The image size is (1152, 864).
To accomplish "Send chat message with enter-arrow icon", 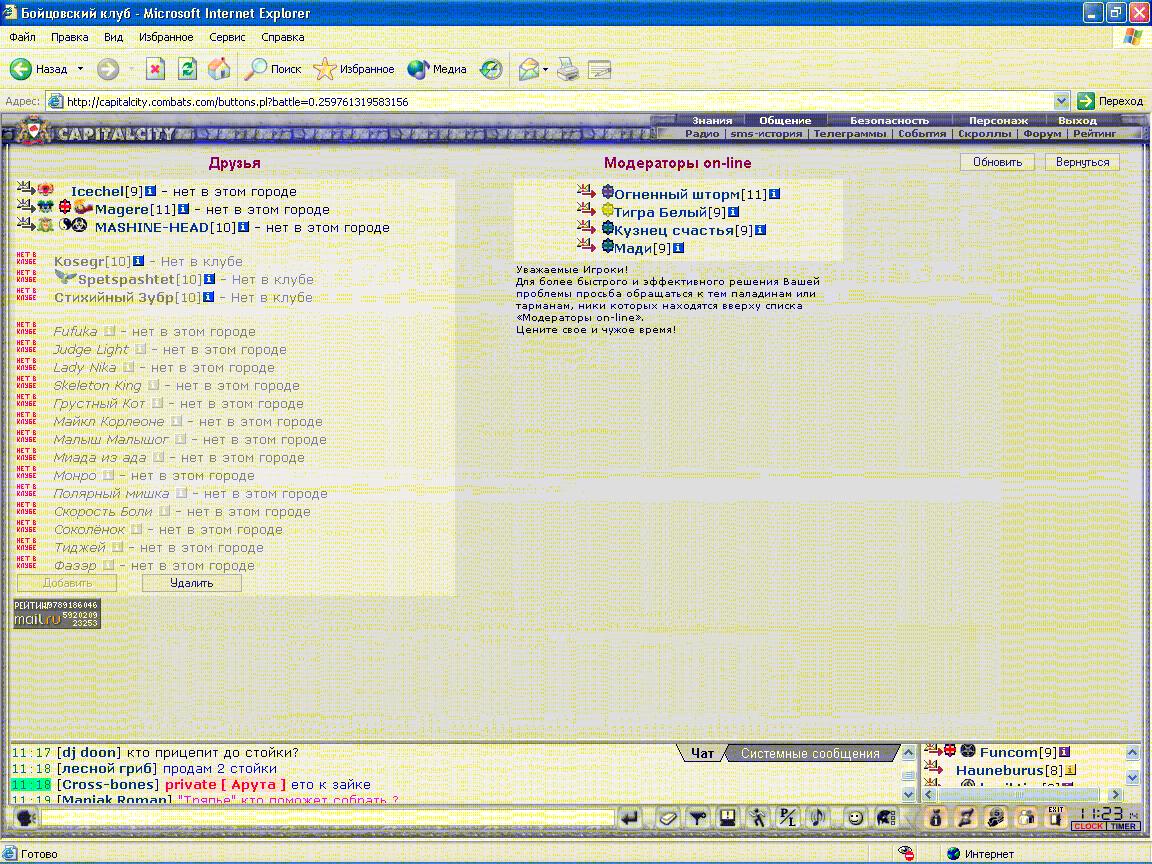I will (629, 818).
